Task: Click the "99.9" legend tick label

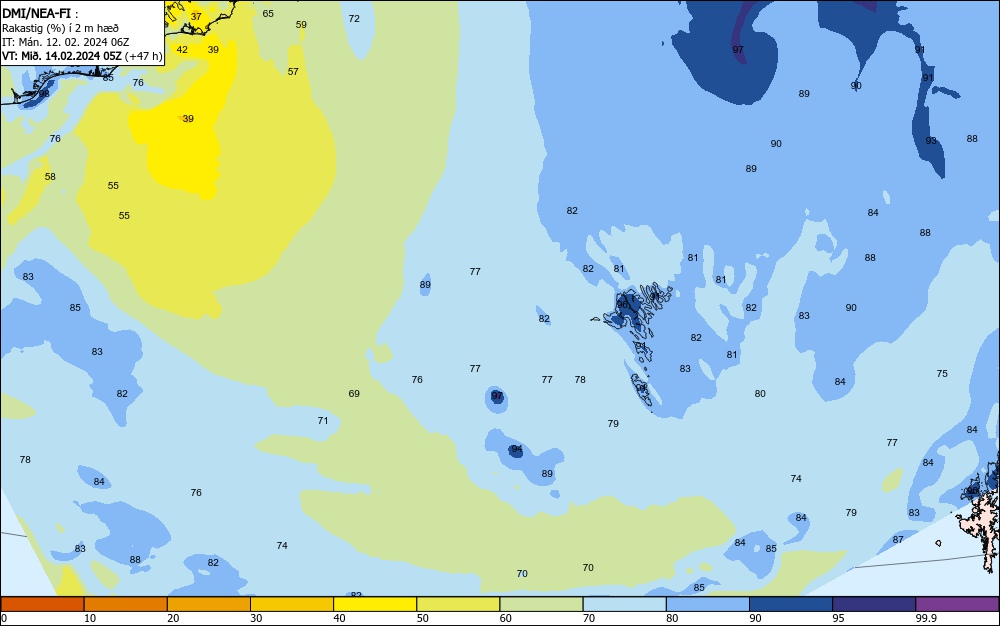Action: tap(925, 618)
